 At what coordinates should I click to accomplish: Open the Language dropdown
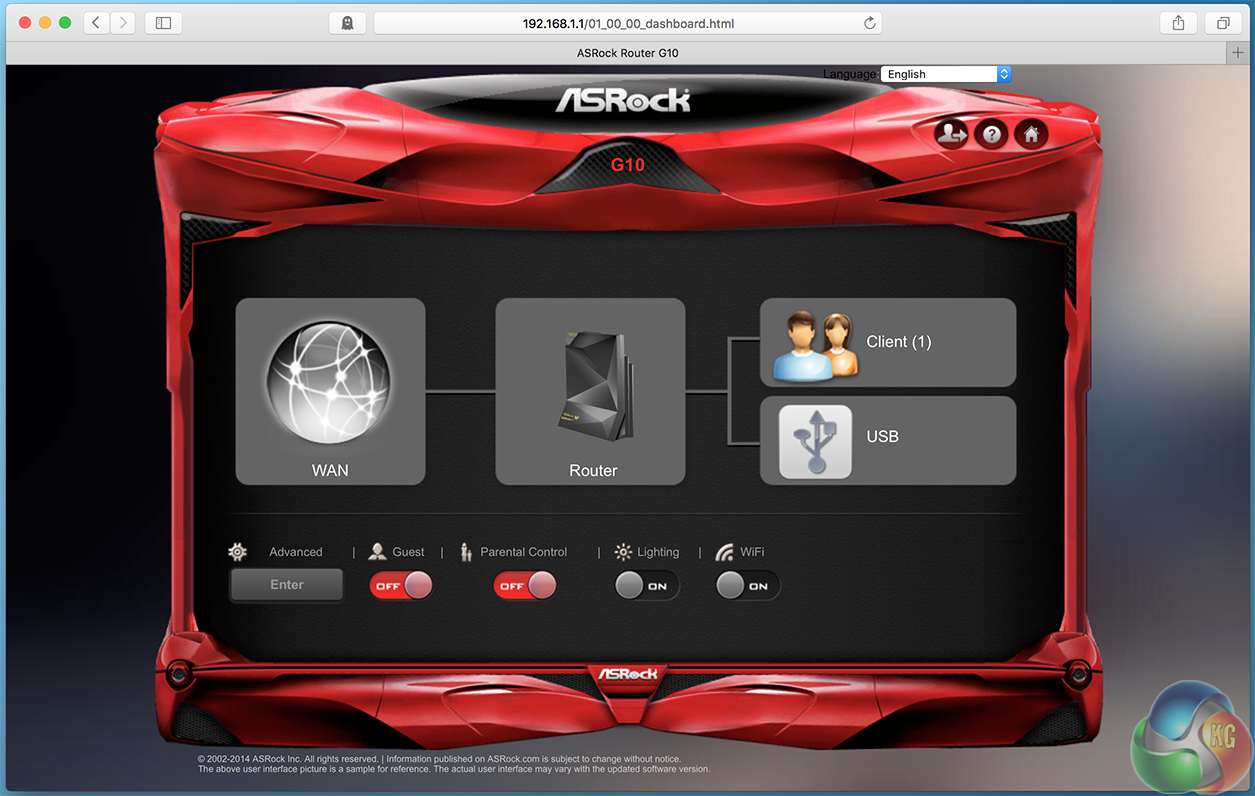(x=947, y=74)
